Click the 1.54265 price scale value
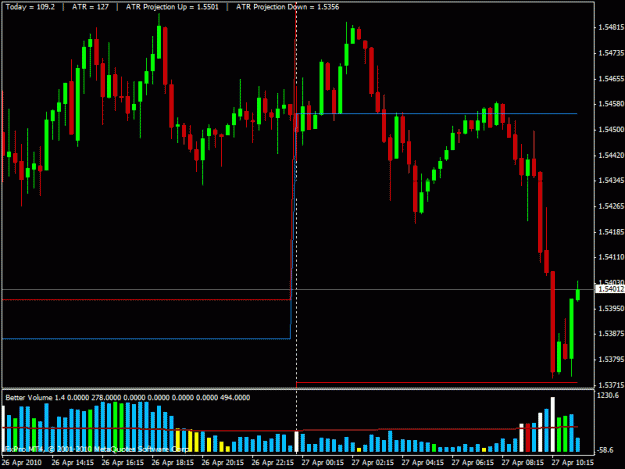The image size is (625, 469). [611, 206]
